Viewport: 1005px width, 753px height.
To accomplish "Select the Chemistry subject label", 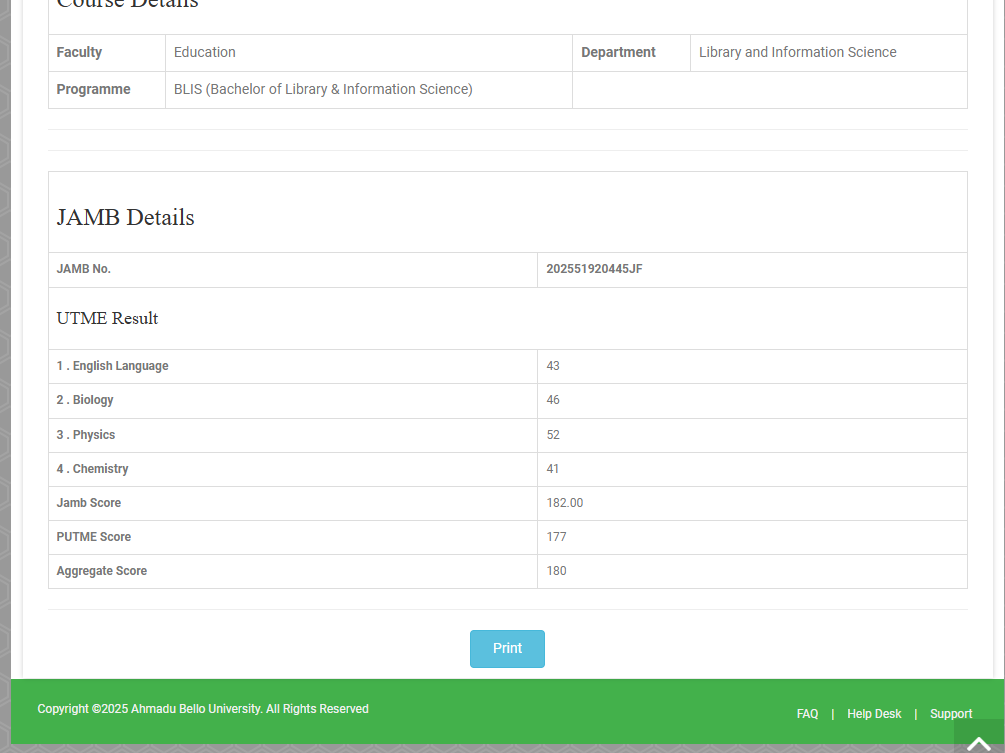I will pos(93,469).
